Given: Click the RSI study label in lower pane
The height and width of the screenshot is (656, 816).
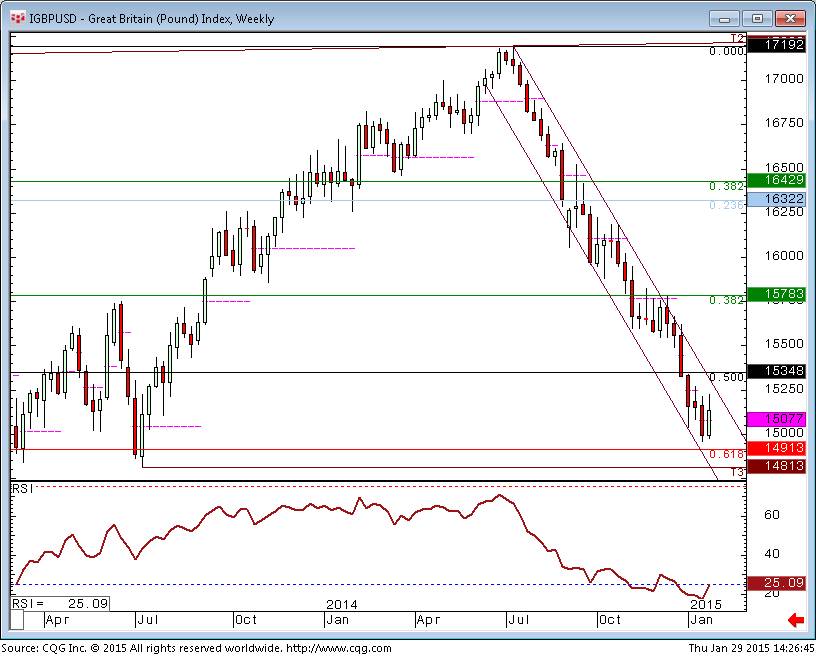Looking at the screenshot, I should pos(21,489).
